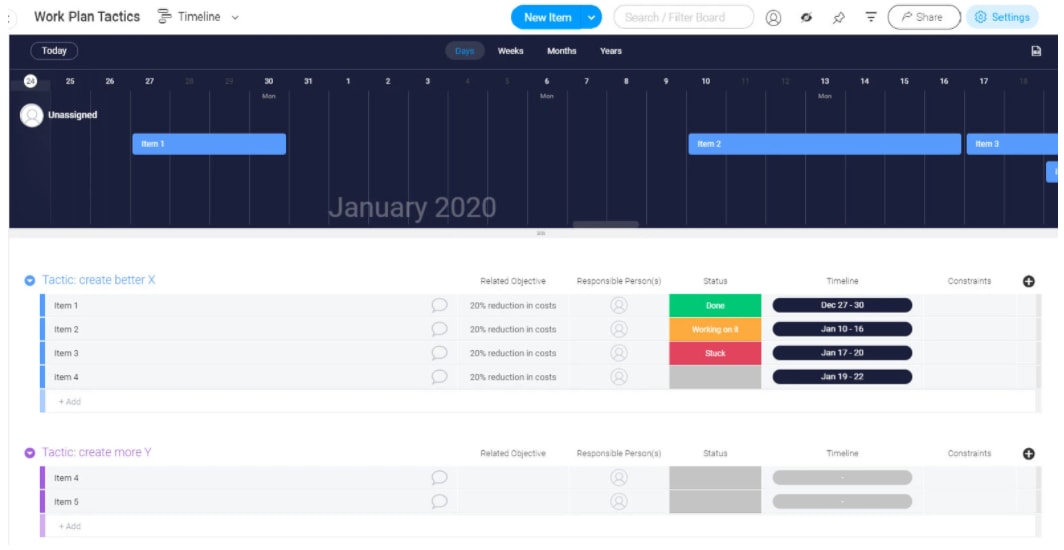Open the filter lines icon
Viewport: 1064px width, 550px height.
point(871,18)
